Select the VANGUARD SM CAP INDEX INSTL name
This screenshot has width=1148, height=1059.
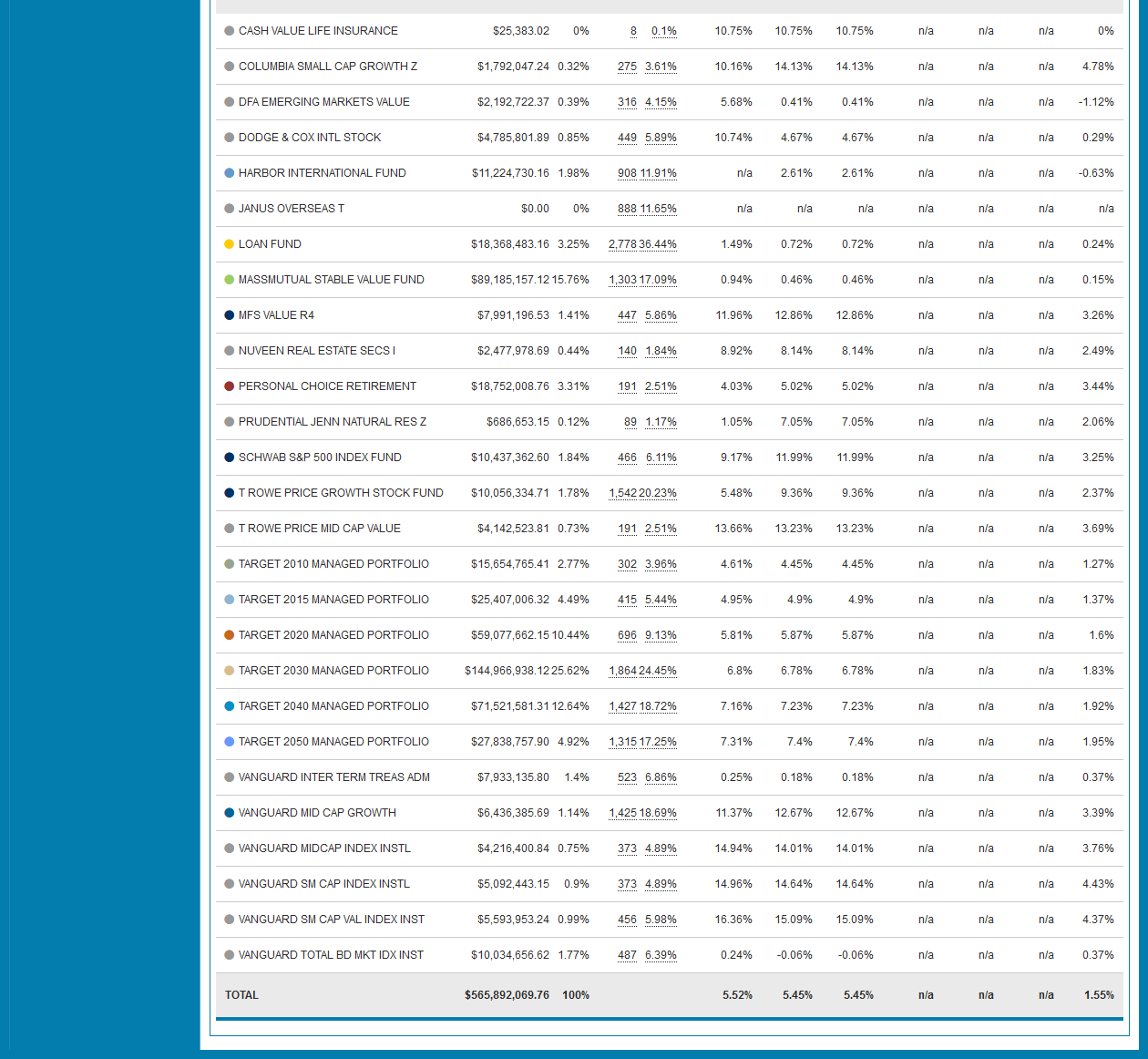click(x=324, y=884)
